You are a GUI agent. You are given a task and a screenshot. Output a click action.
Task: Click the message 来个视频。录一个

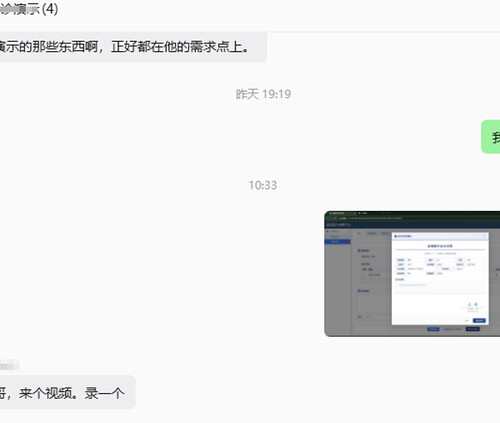click(67, 392)
